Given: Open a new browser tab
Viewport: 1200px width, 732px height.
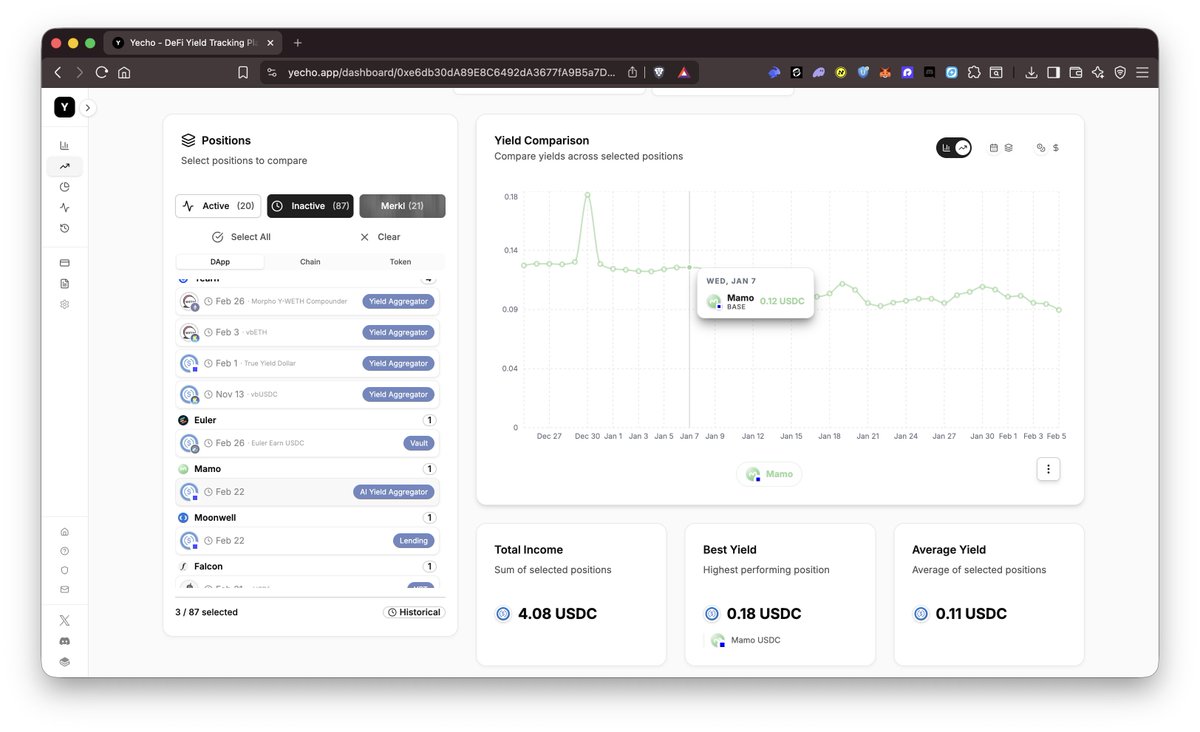Looking at the screenshot, I should tap(297, 43).
